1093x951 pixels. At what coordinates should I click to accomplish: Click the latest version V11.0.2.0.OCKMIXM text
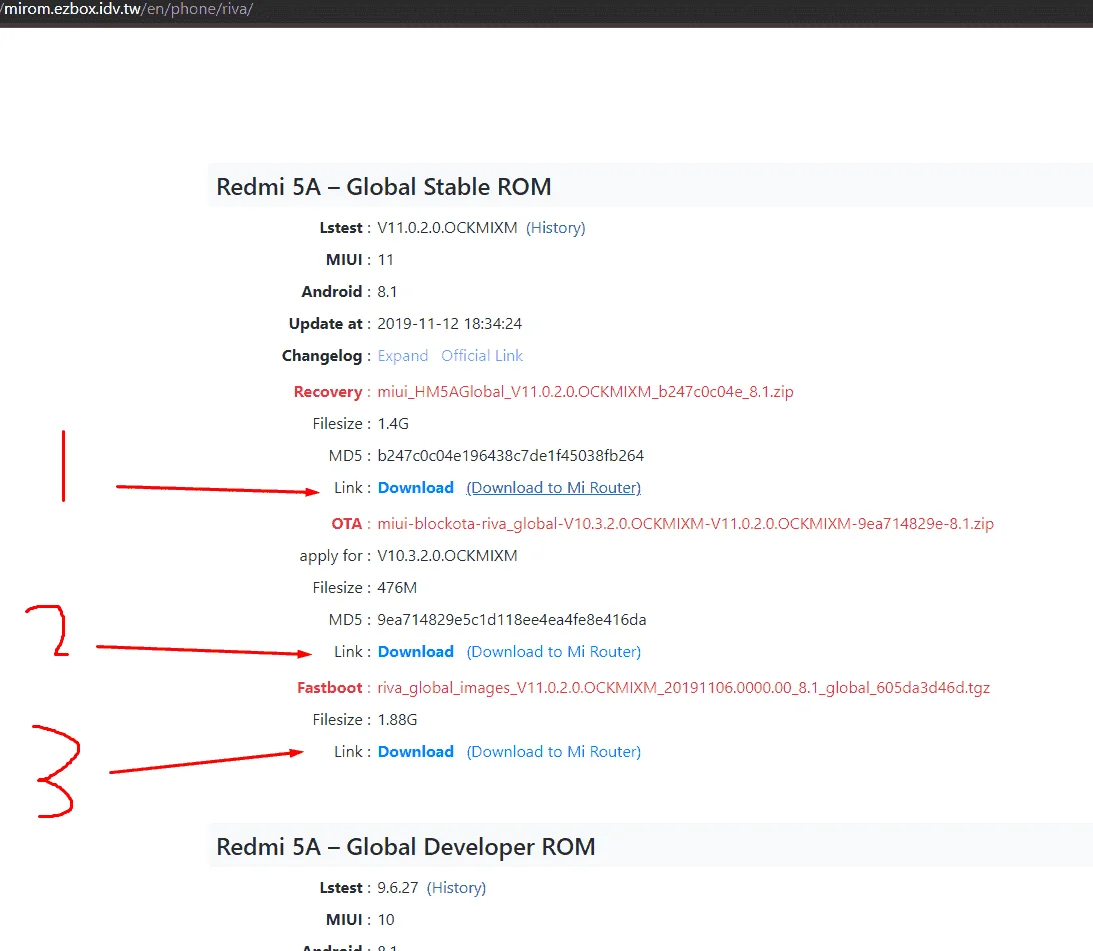coord(447,228)
